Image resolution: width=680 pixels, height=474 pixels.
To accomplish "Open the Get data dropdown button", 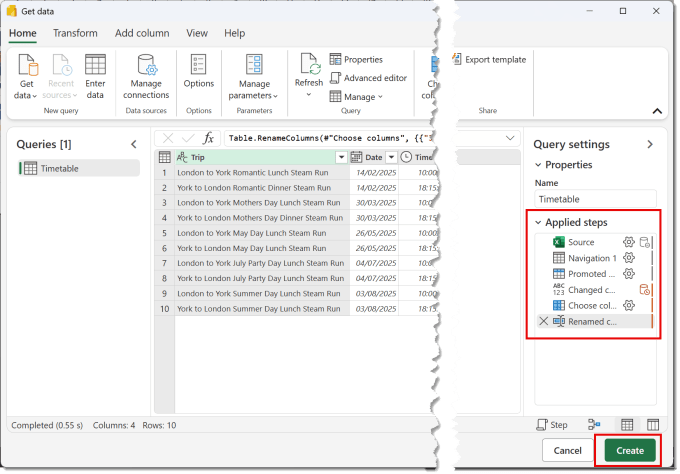I will (x=26, y=77).
